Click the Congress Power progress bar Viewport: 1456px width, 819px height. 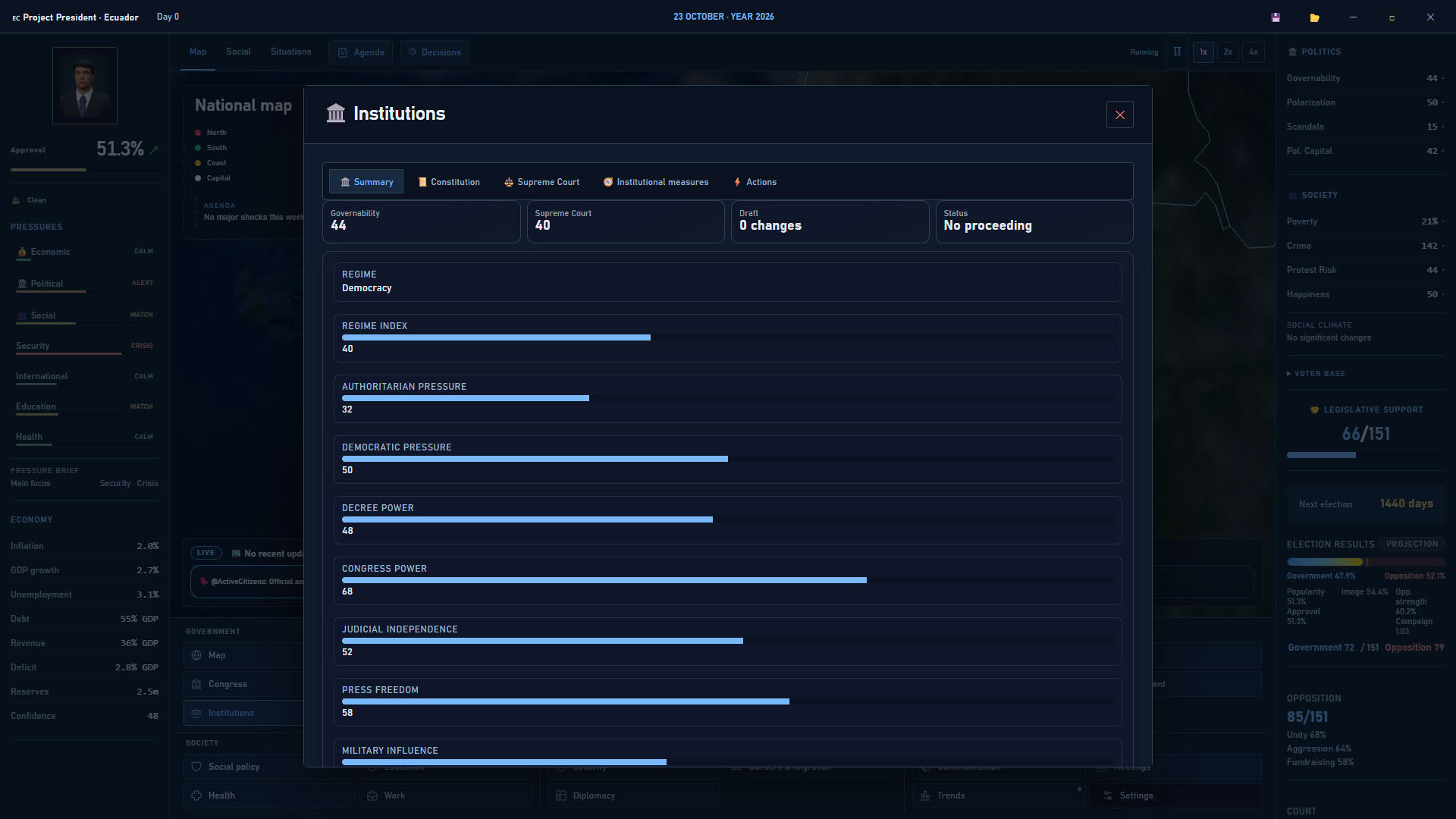click(x=727, y=580)
